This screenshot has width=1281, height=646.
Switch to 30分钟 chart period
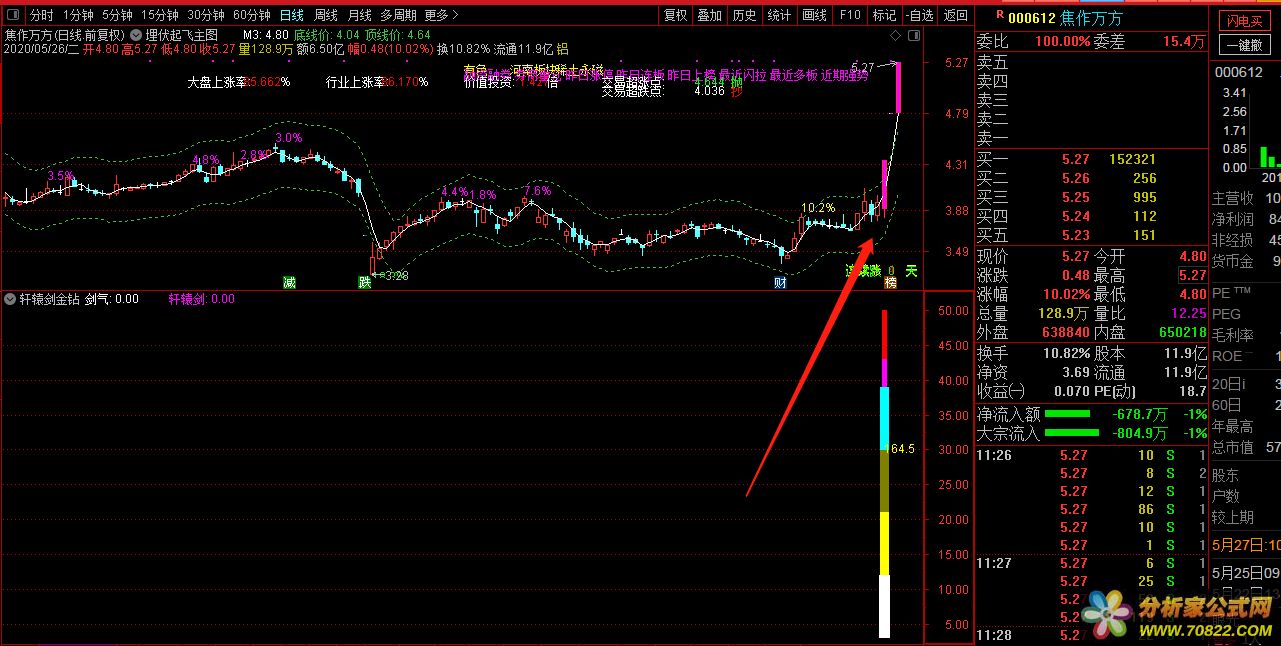(x=206, y=15)
